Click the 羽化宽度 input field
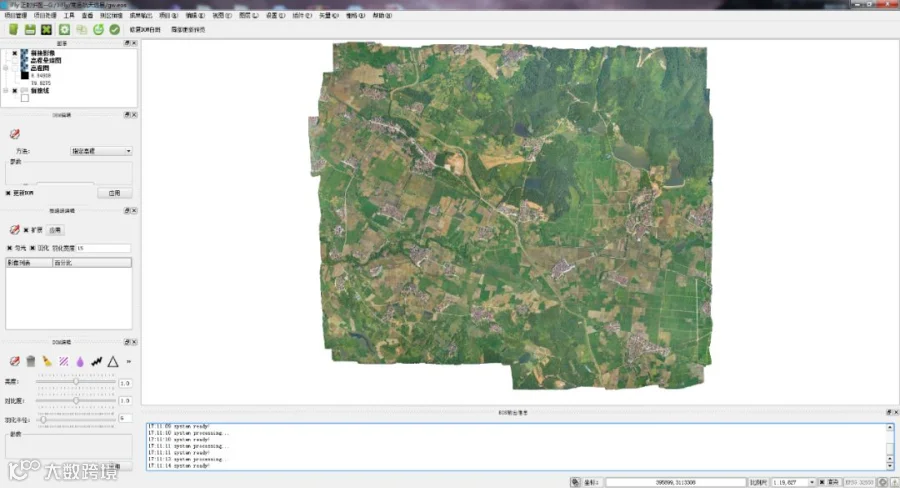 click(x=103, y=248)
